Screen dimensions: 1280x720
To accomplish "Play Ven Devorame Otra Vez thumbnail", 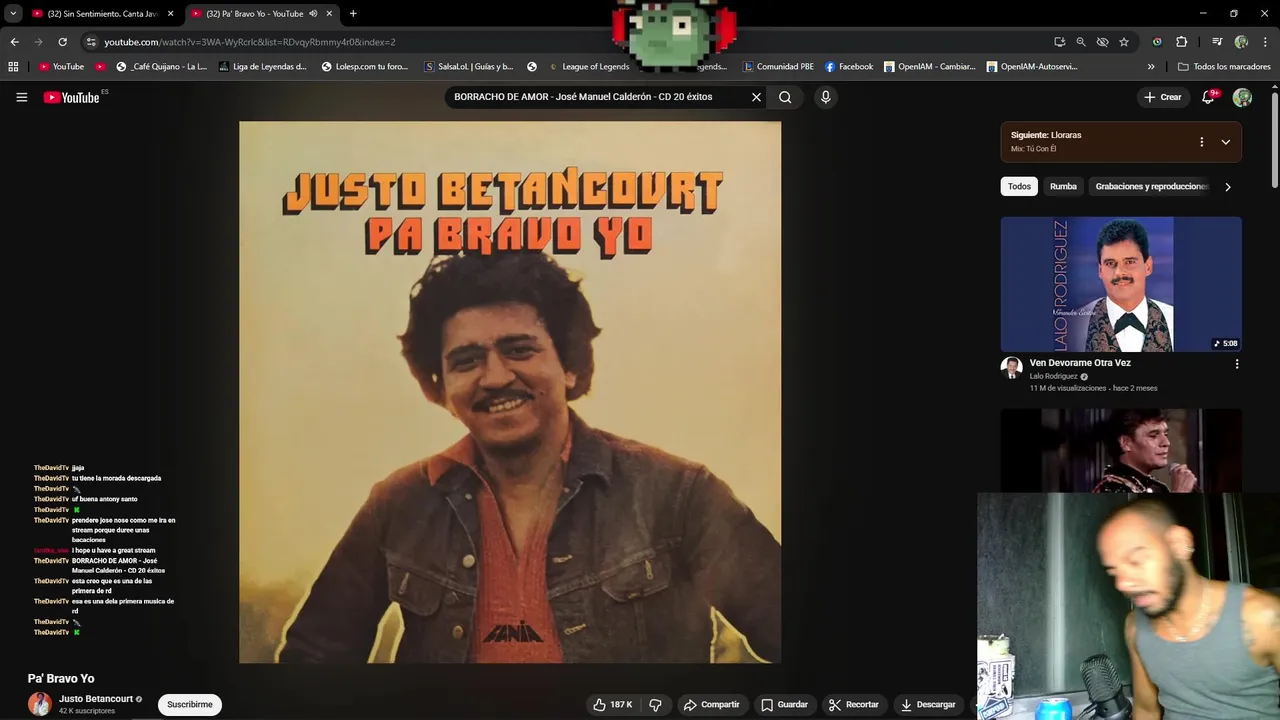I will 1121,284.
